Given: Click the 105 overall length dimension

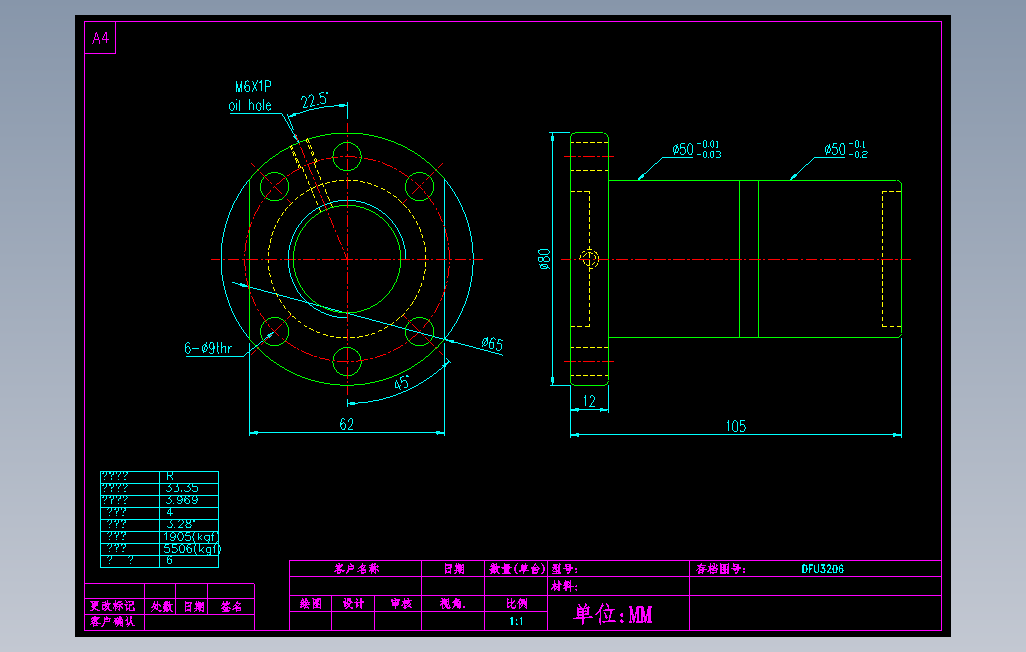Looking at the screenshot, I should (x=736, y=426).
